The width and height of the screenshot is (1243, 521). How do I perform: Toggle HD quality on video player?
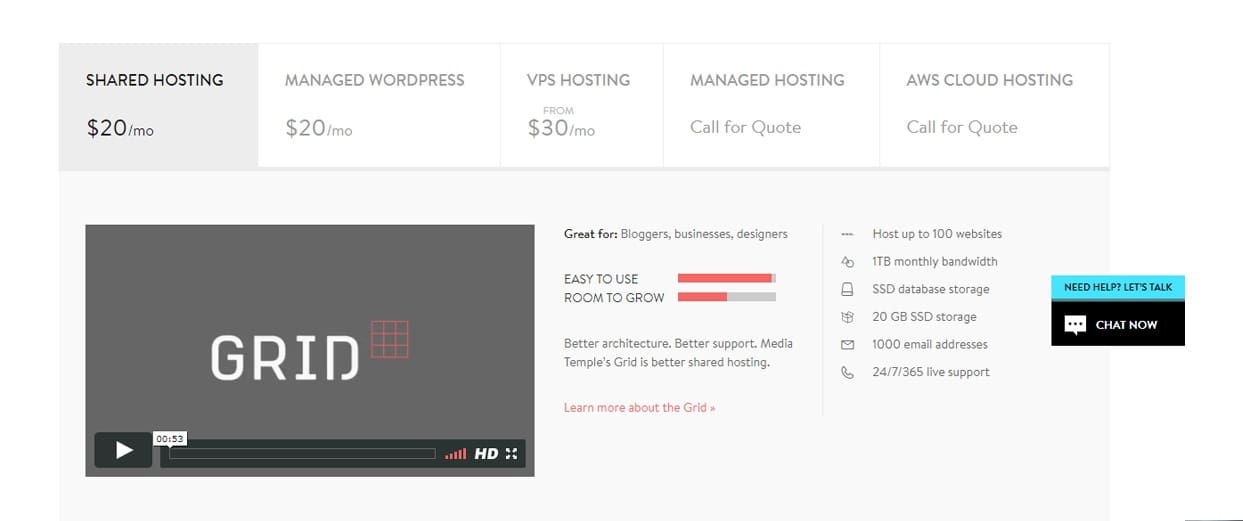click(x=486, y=454)
